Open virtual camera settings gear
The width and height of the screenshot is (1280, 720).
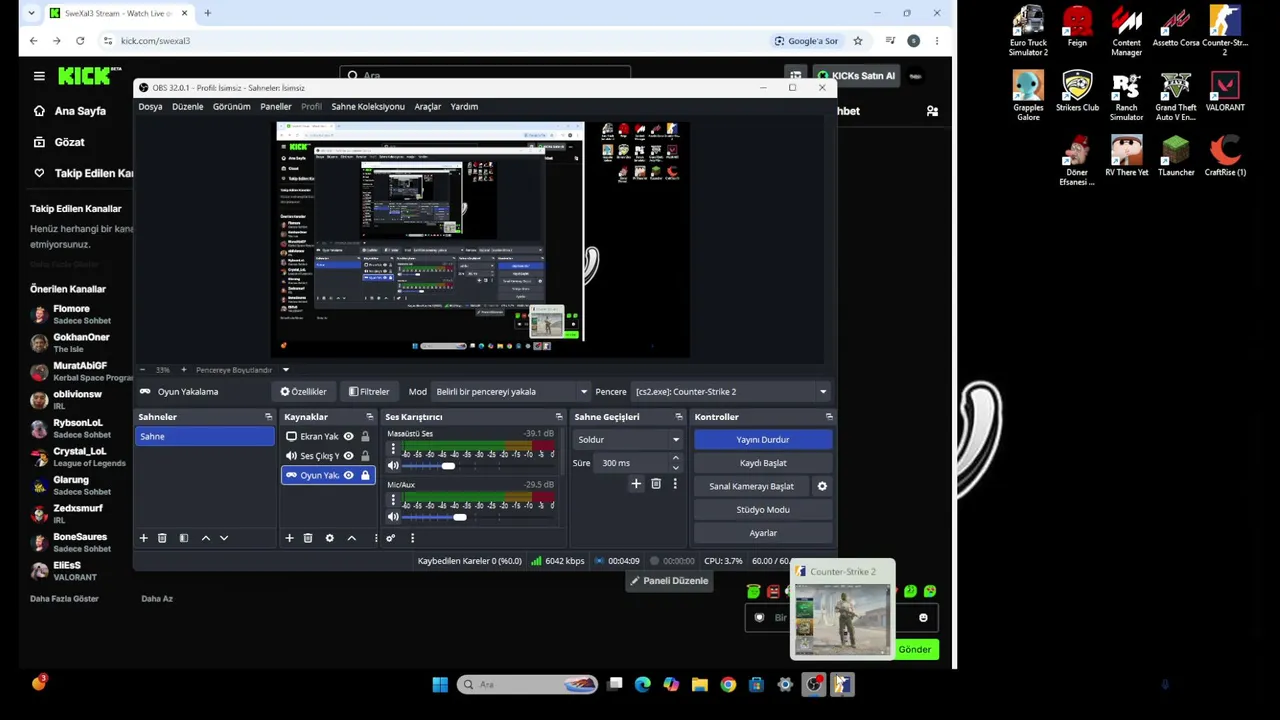pyautogui.click(x=822, y=486)
